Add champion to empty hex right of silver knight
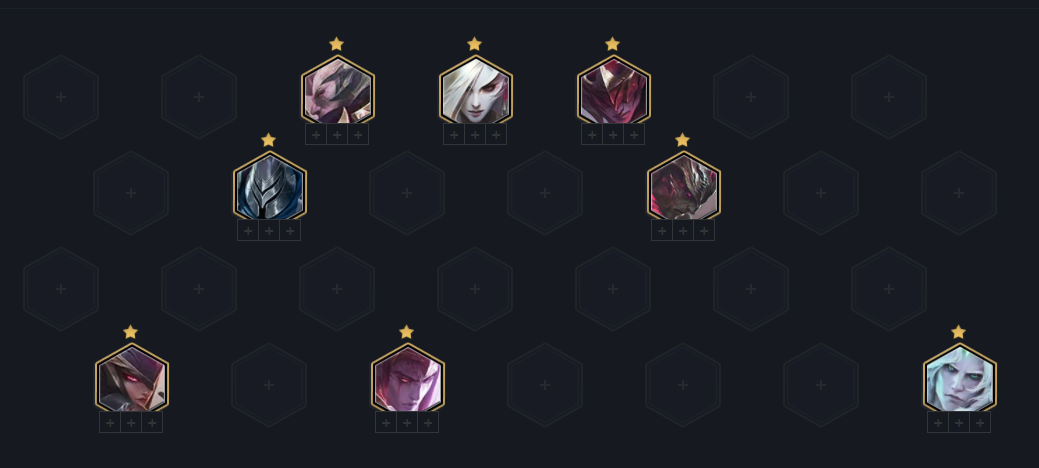Viewport: 1039px width, 468px height. 407,193
